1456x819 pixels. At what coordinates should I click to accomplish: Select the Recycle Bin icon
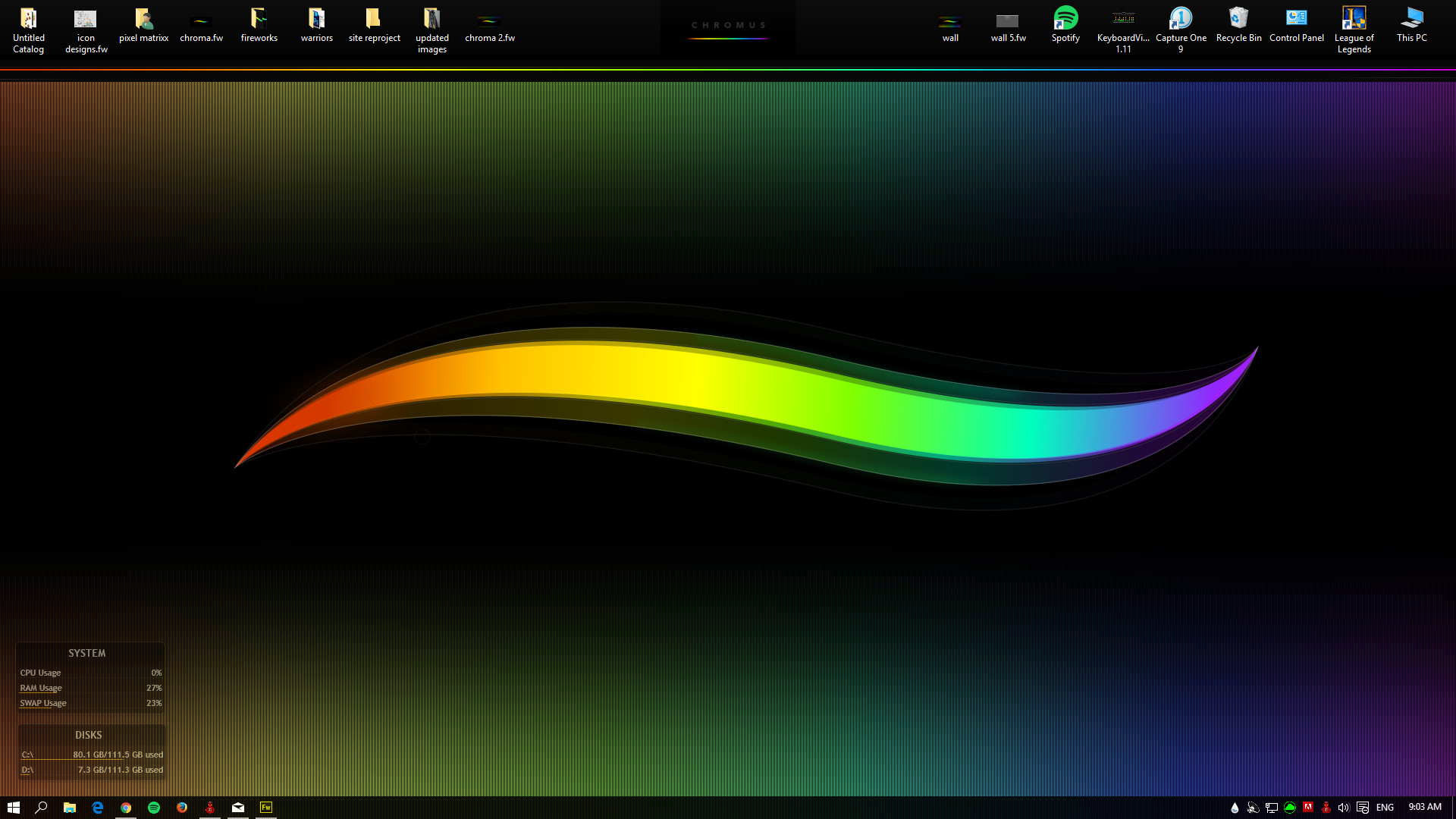(1238, 25)
